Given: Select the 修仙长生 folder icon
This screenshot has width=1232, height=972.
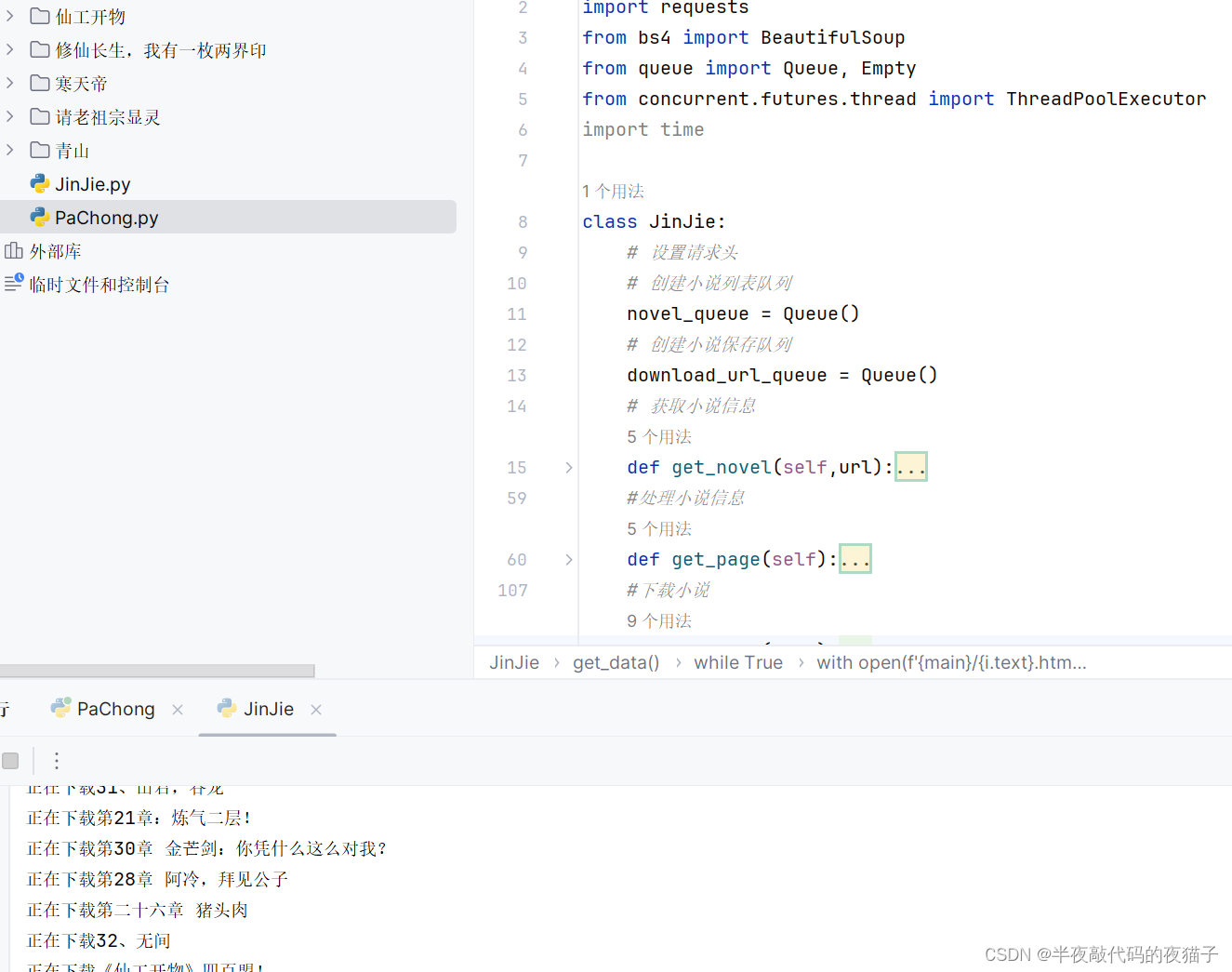Looking at the screenshot, I should point(40,49).
